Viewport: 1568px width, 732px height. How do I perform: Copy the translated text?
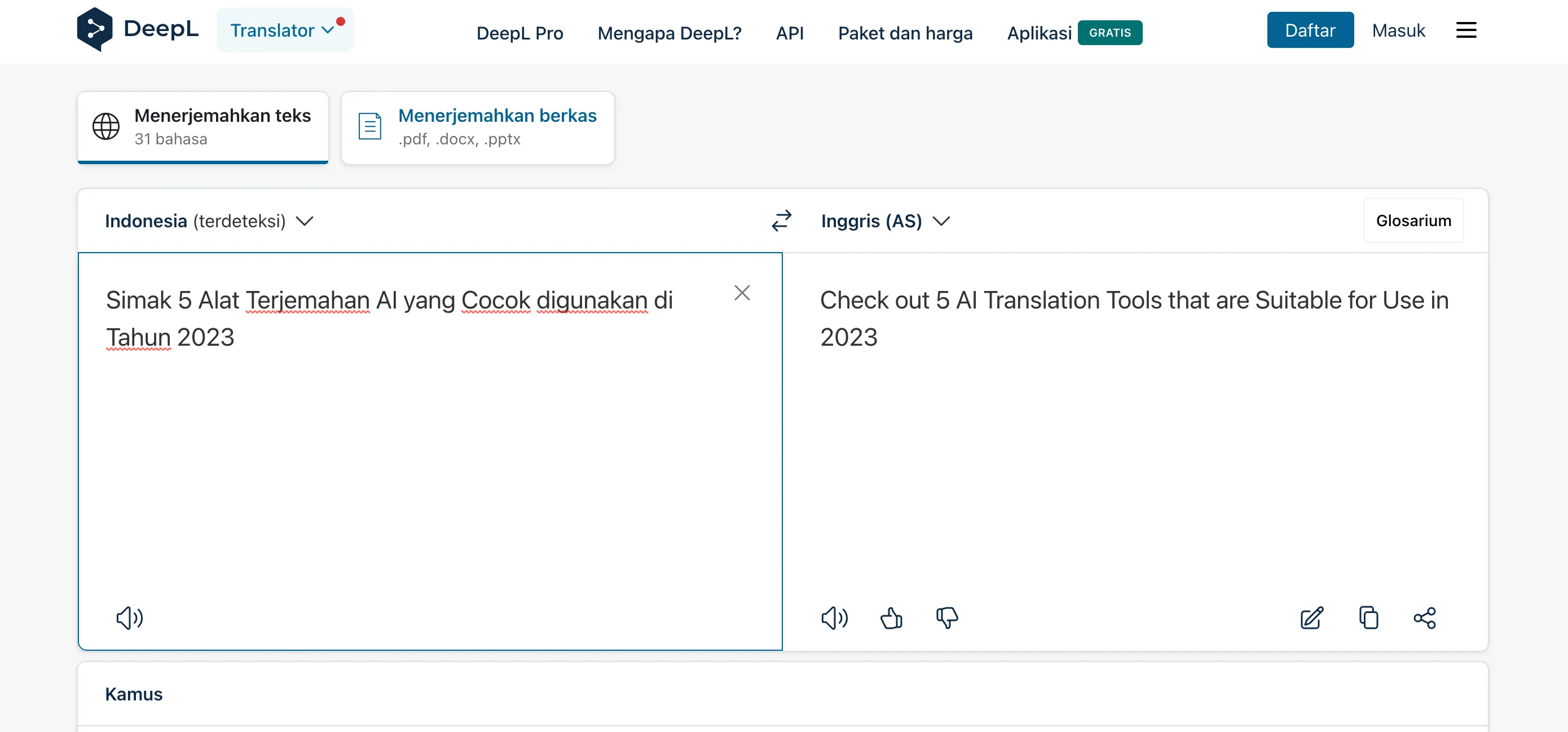coord(1368,618)
